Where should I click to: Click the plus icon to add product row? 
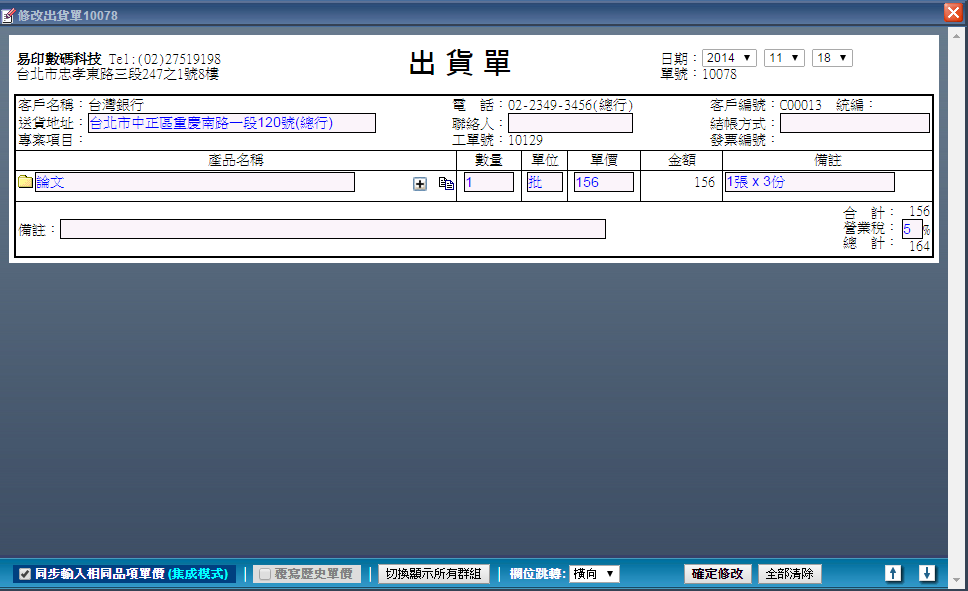pyautogui.click(x=420, y=184)
